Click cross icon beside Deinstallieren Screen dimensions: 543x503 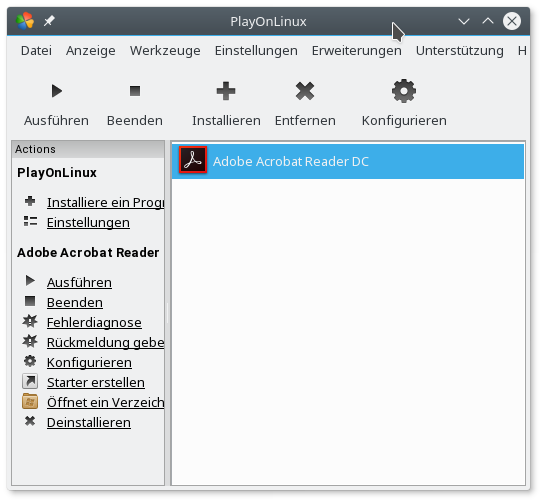coord(30,421)
